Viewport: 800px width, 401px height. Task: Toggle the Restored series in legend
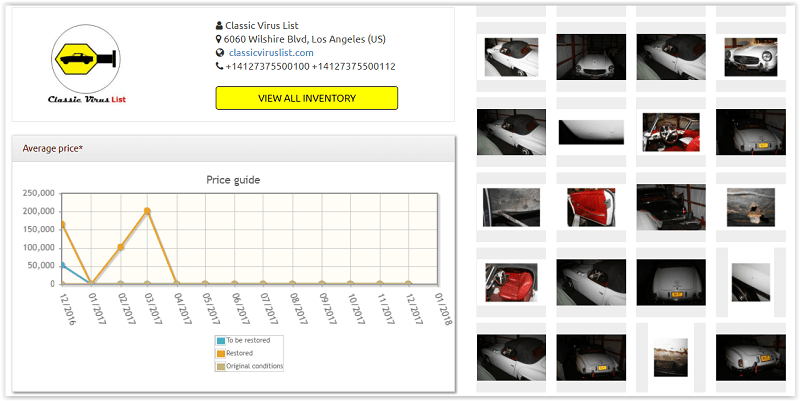[x=240, y=353]
